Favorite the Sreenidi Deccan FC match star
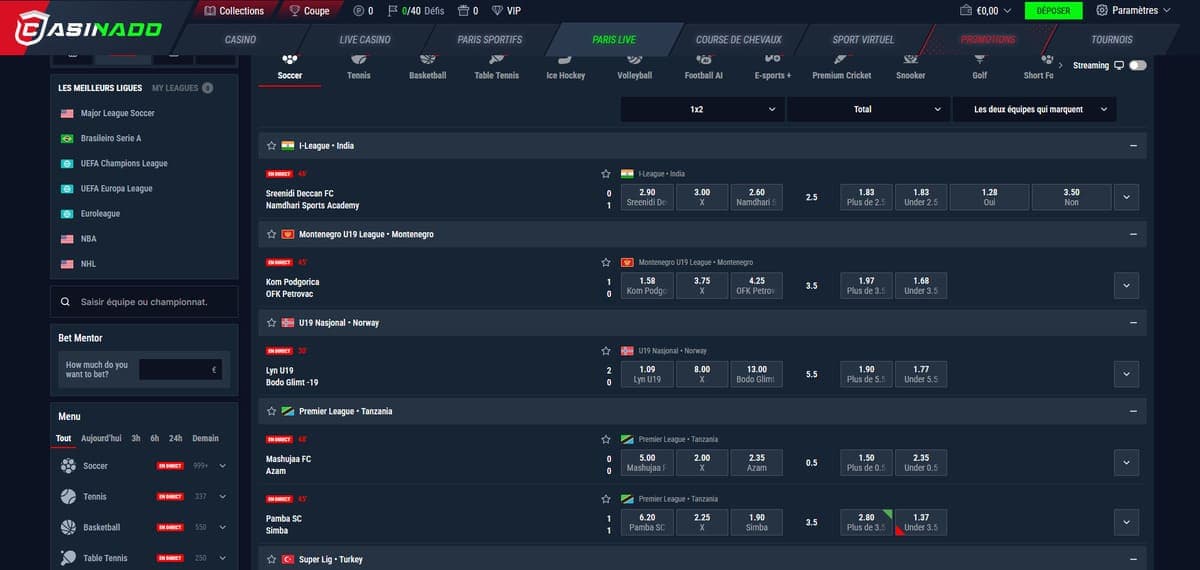1200x570 pixels. [x=605, y=174]
